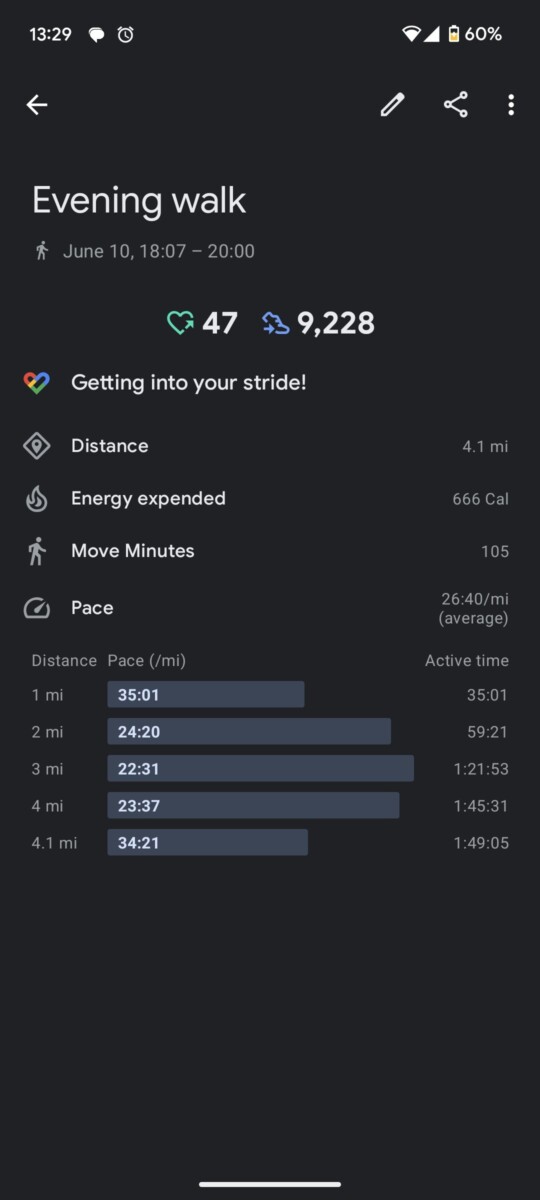Tap the 9,228 steps count
This screenshot has width=540, height=1200.
336,323
